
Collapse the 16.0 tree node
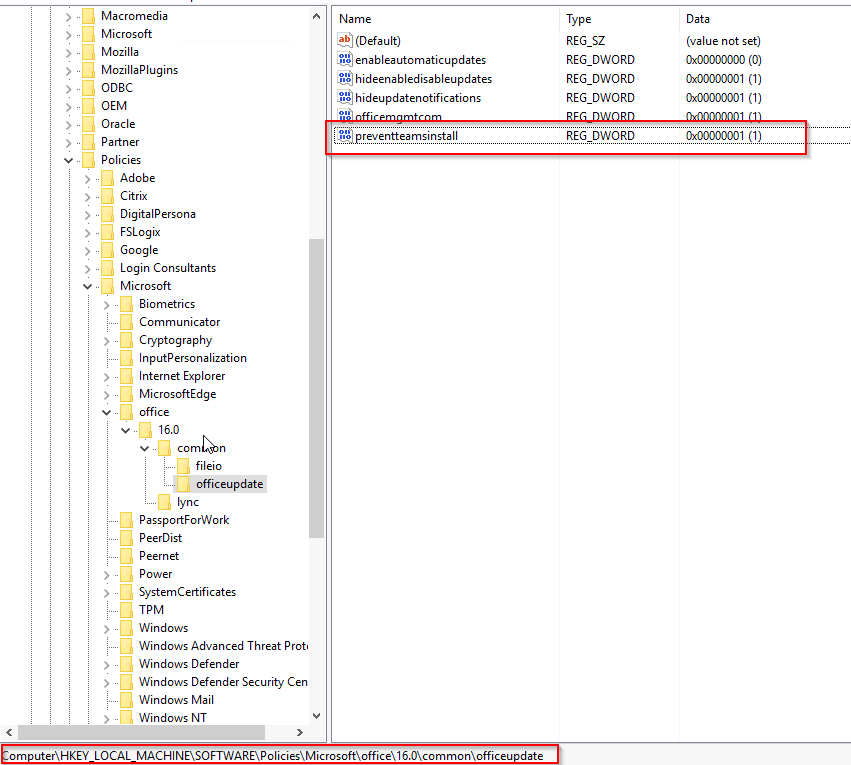pyautogui.click(x=125, y=430)
